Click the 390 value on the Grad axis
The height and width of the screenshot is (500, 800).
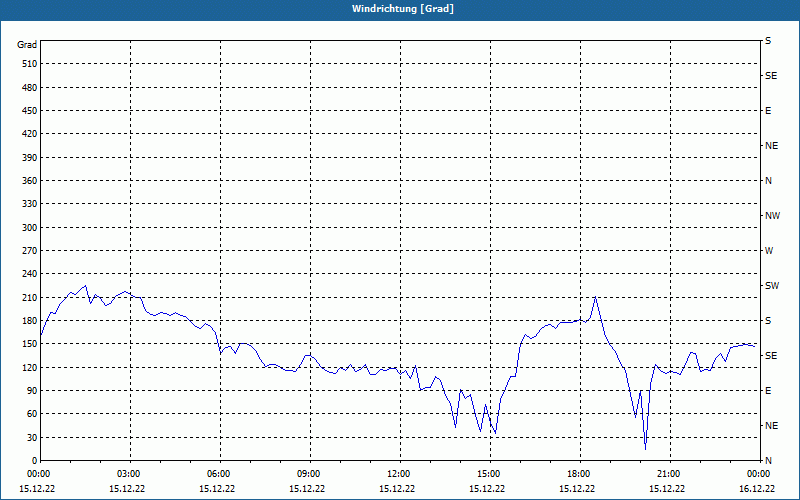coord(29,158)
